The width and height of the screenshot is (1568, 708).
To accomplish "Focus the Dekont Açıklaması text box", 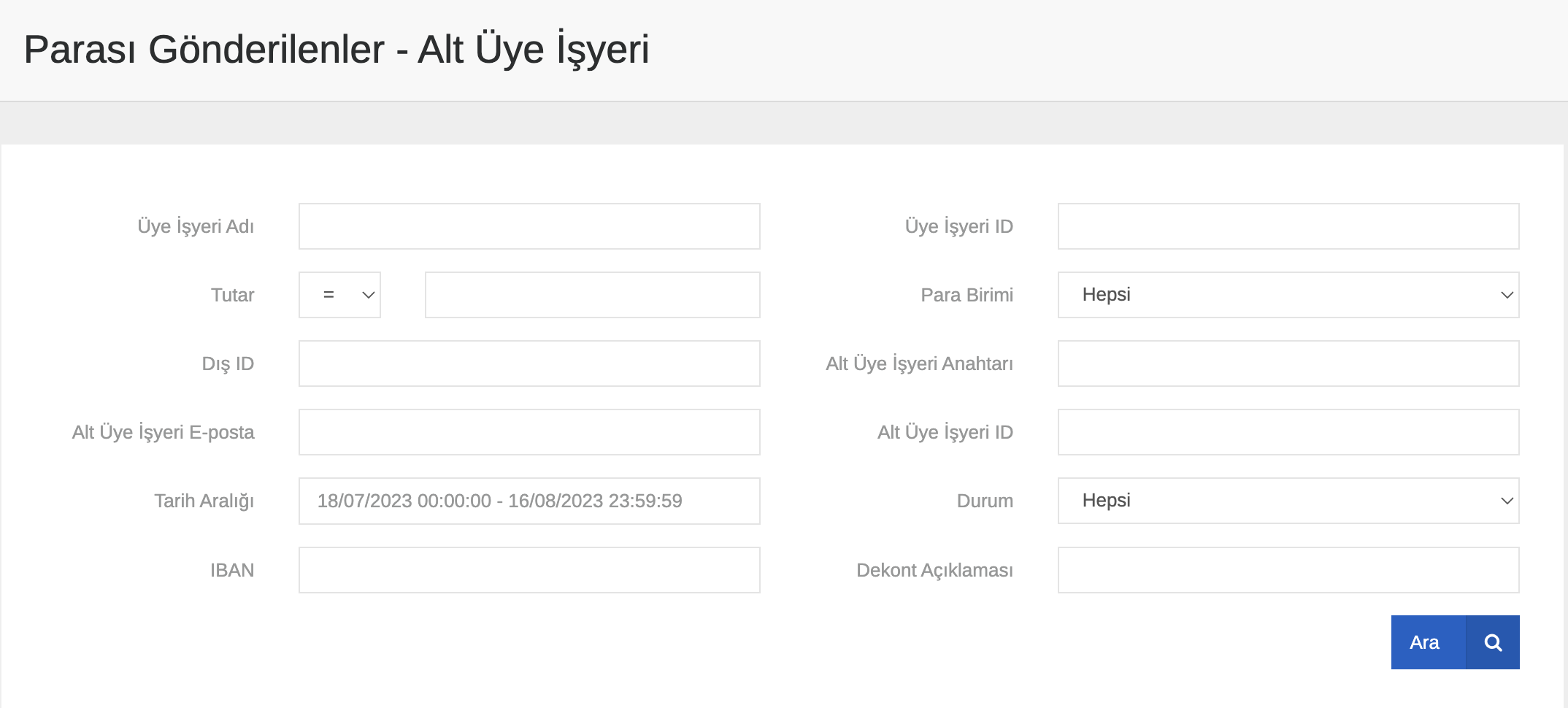I will [1288, 570].
